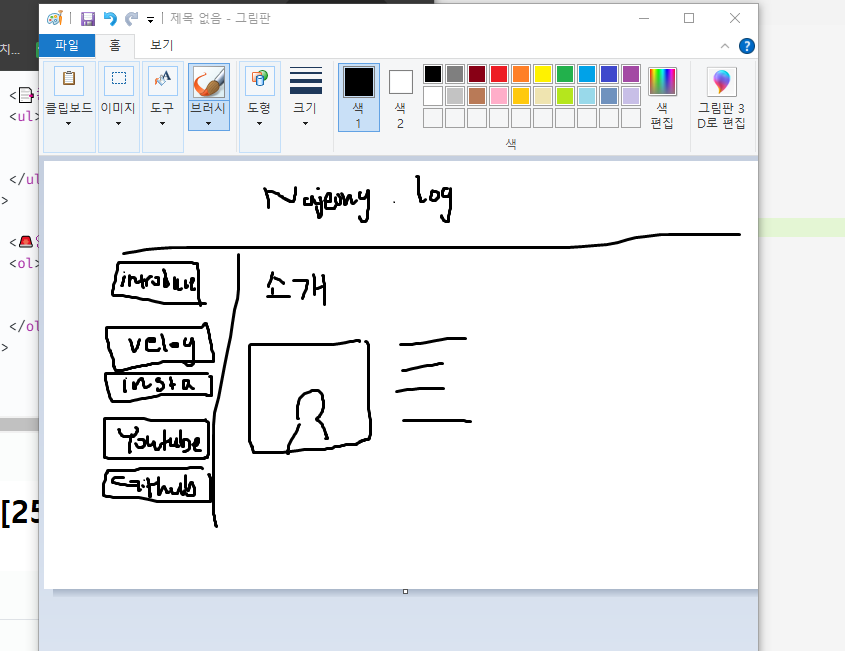Undo the last action with the undo arrow
Image resolution: width=845 pixels, height=651 pixels.
110,19
